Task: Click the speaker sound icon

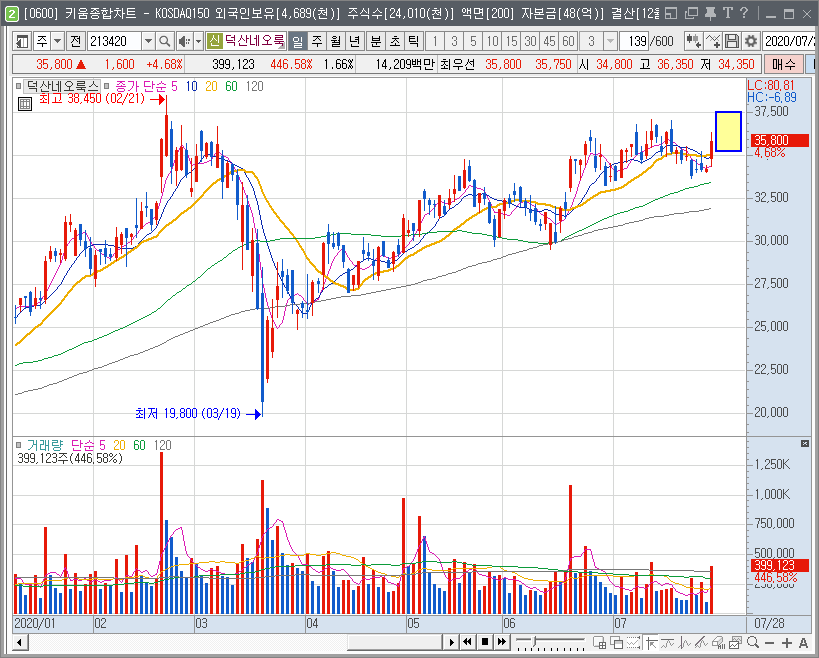Action: (x=184, y=41)
